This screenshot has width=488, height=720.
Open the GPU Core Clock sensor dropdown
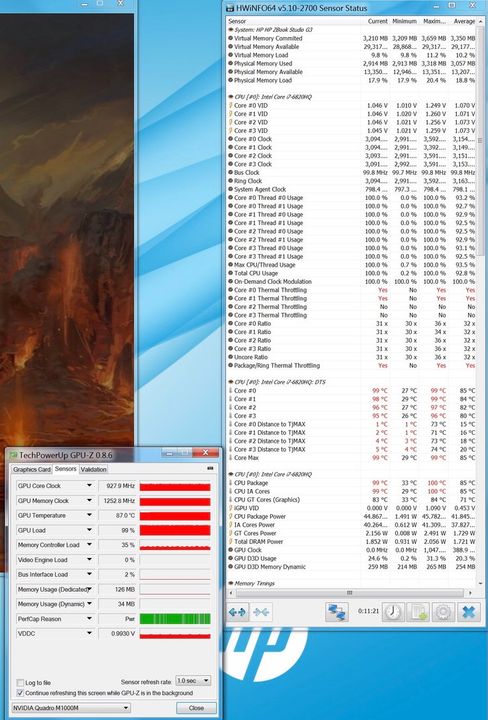click(x=90, y=486)
